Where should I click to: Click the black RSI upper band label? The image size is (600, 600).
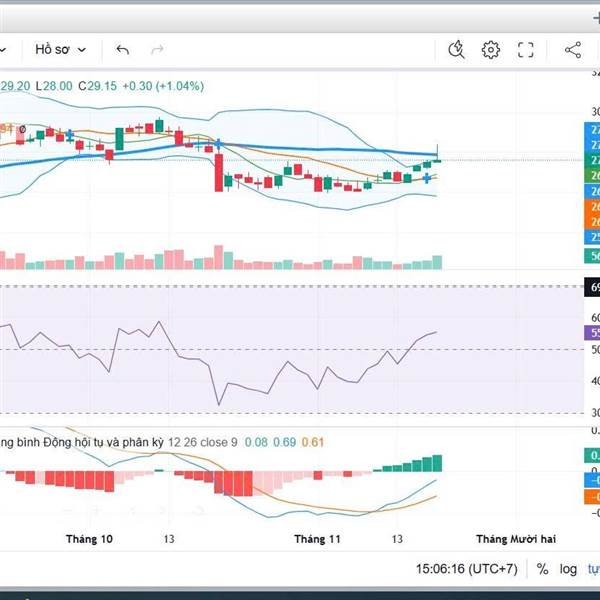[592, 287]
